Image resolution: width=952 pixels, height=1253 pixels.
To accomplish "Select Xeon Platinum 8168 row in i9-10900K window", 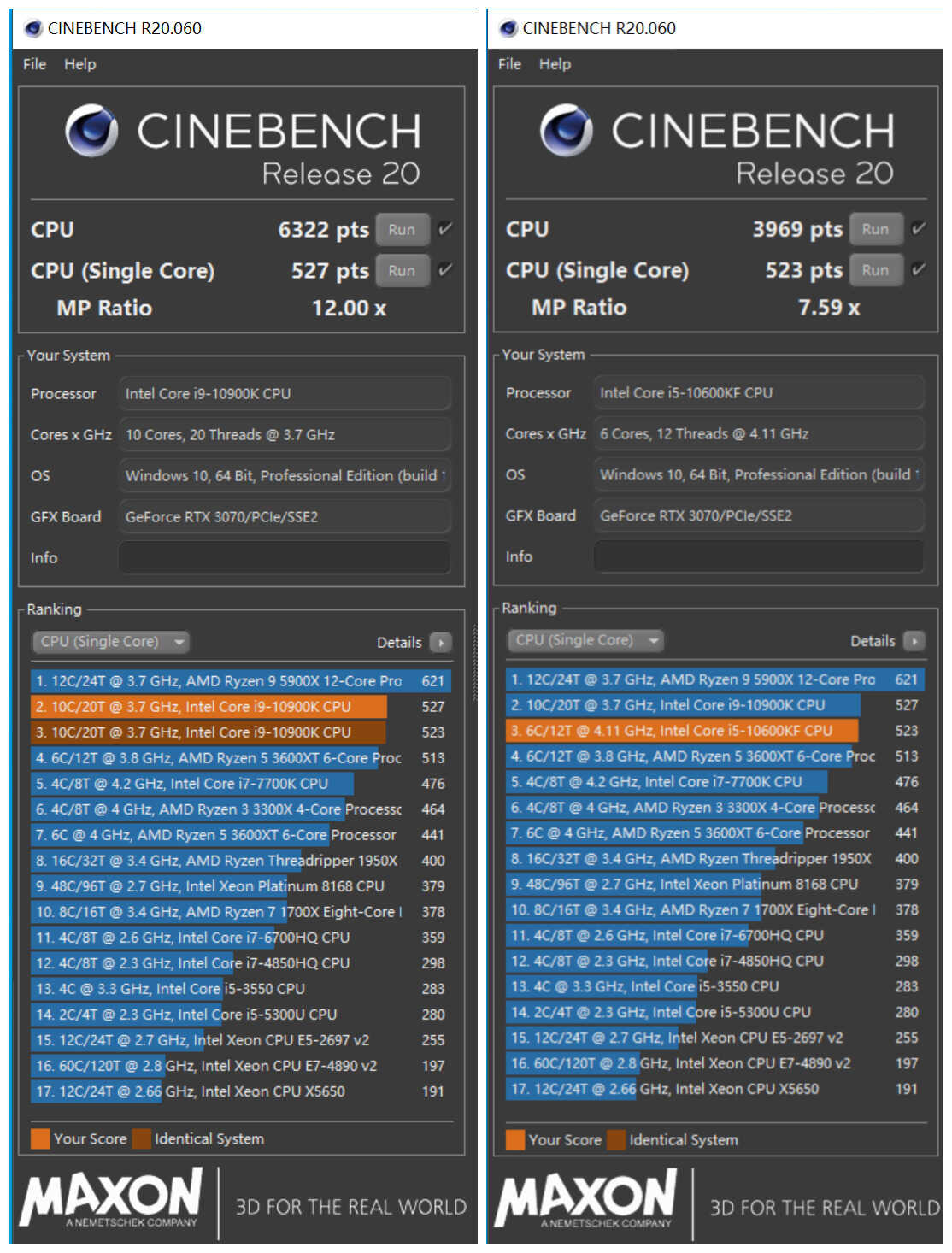I will point(241,886).
